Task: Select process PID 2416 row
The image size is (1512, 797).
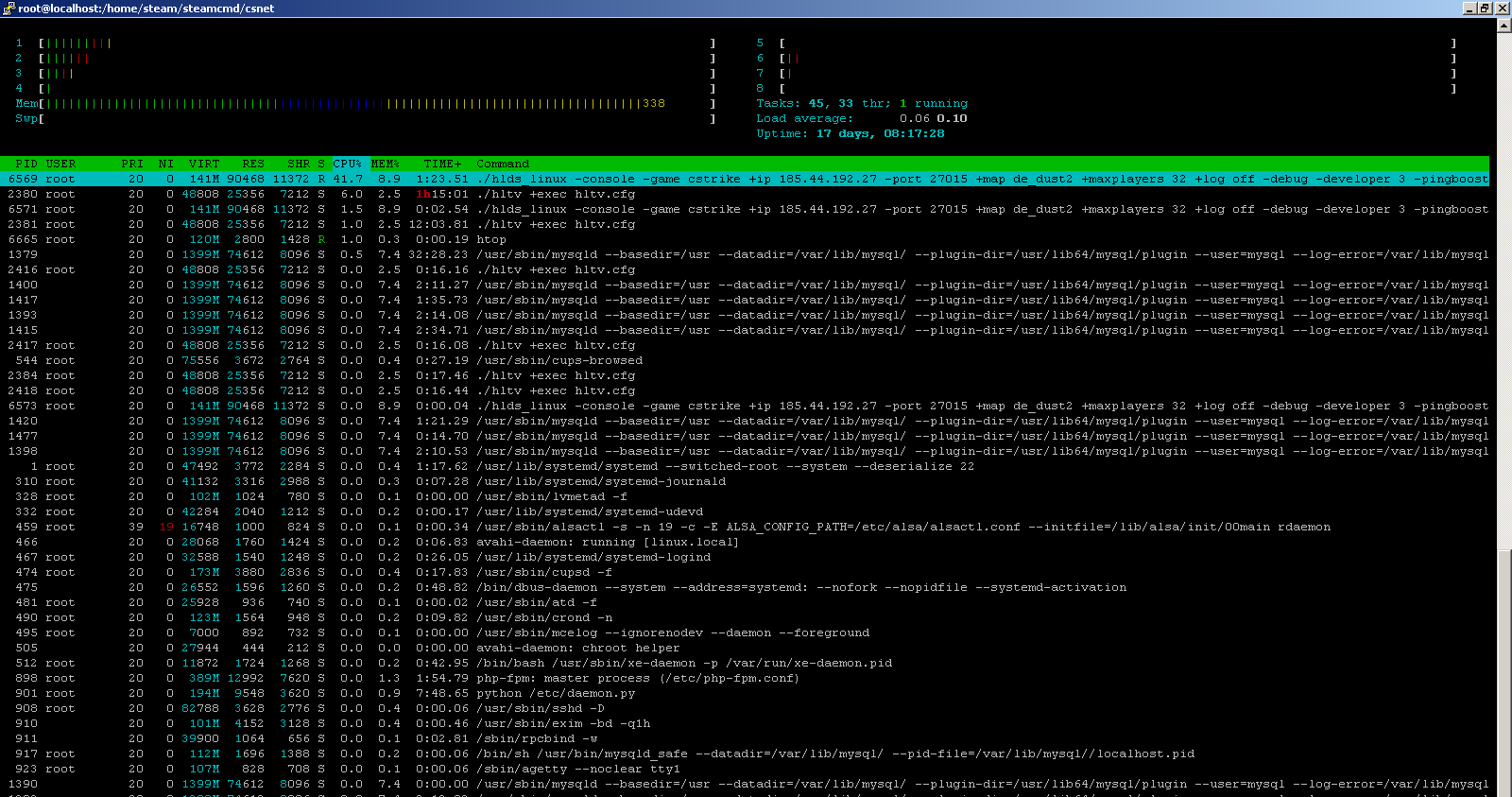Action: click(745, 269)
